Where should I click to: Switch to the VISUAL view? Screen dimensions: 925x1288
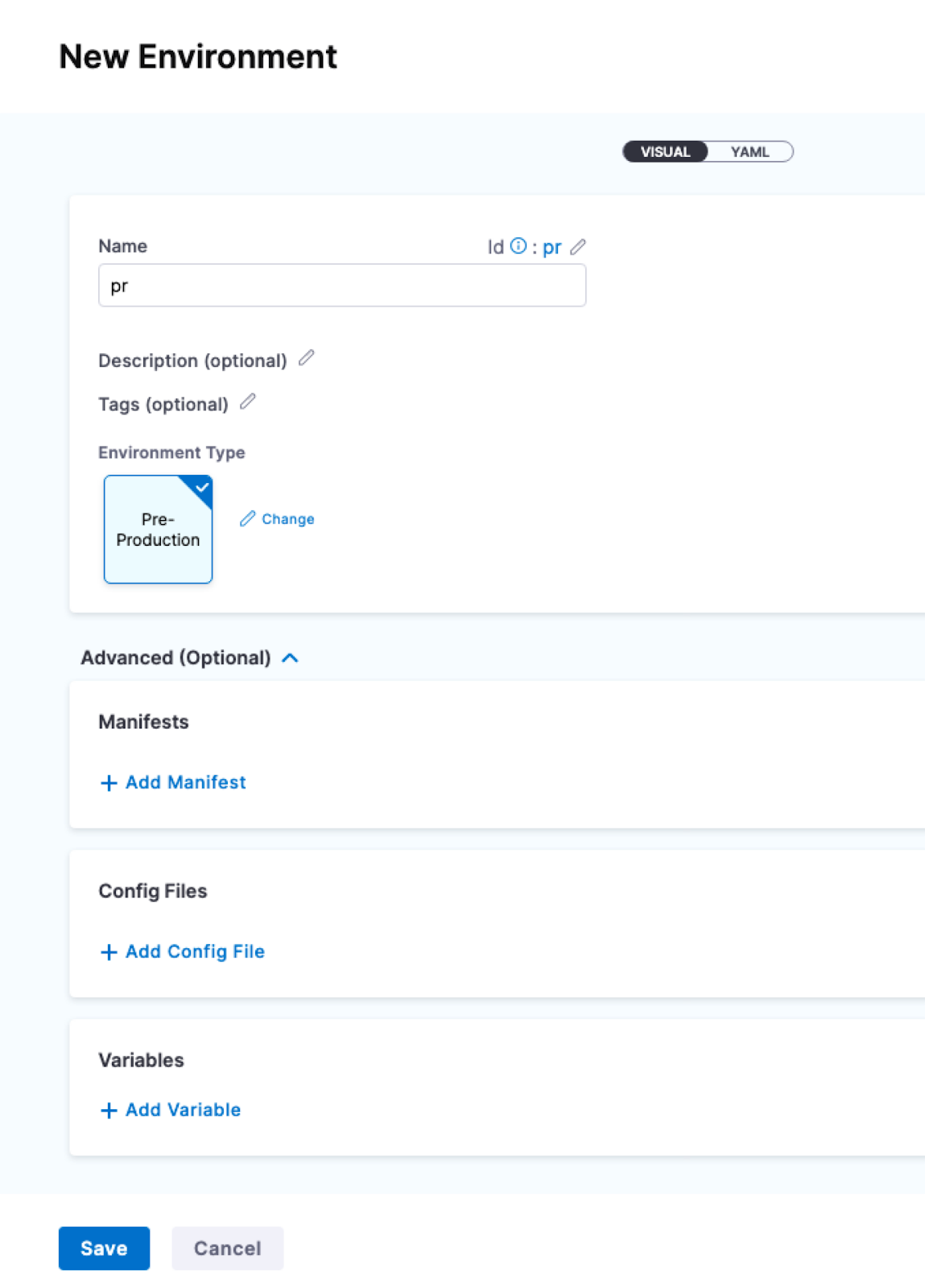[665, 152]
